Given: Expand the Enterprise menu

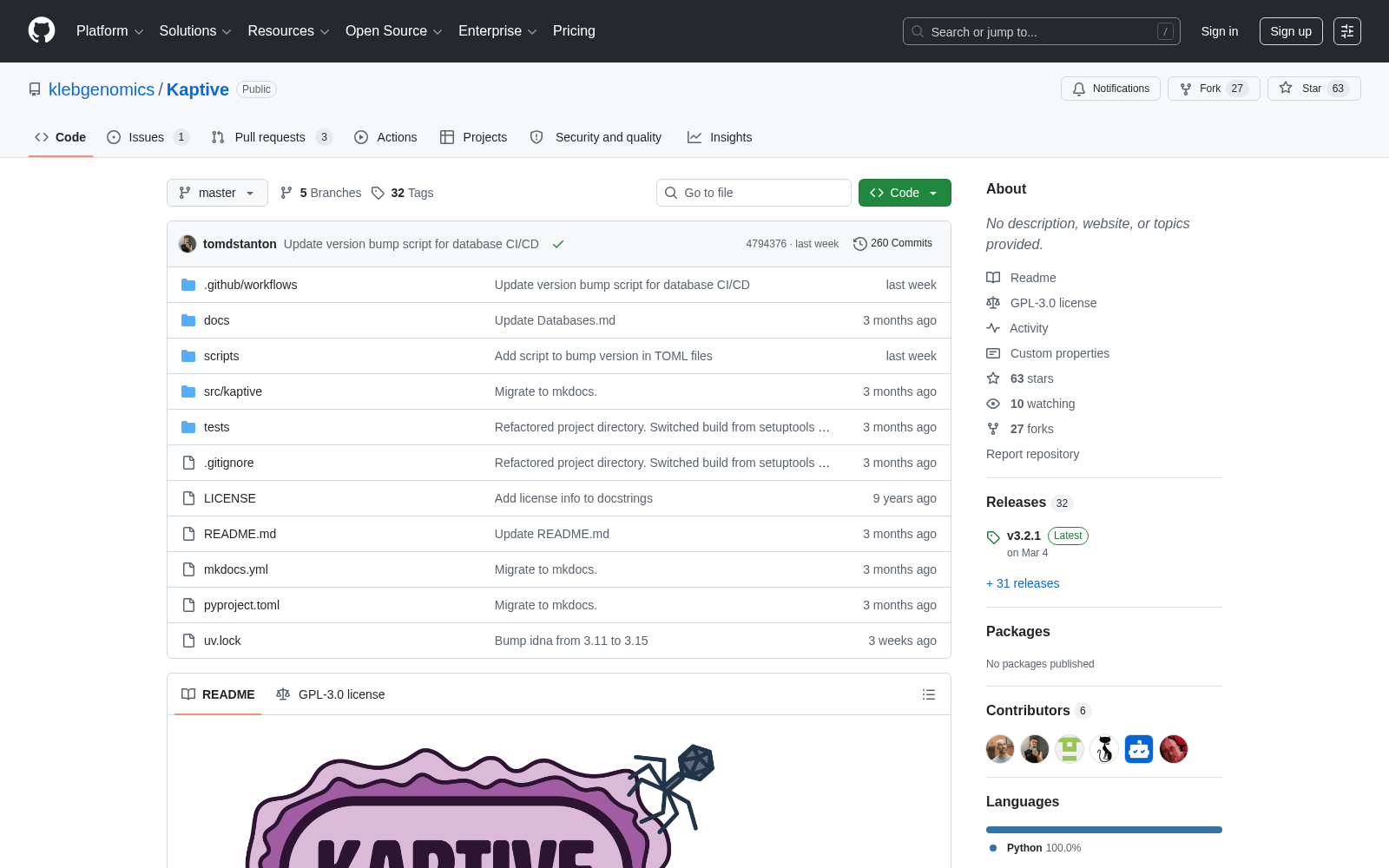Looking at the screenshot, I should pyautogui.click(x=497, y=31).
